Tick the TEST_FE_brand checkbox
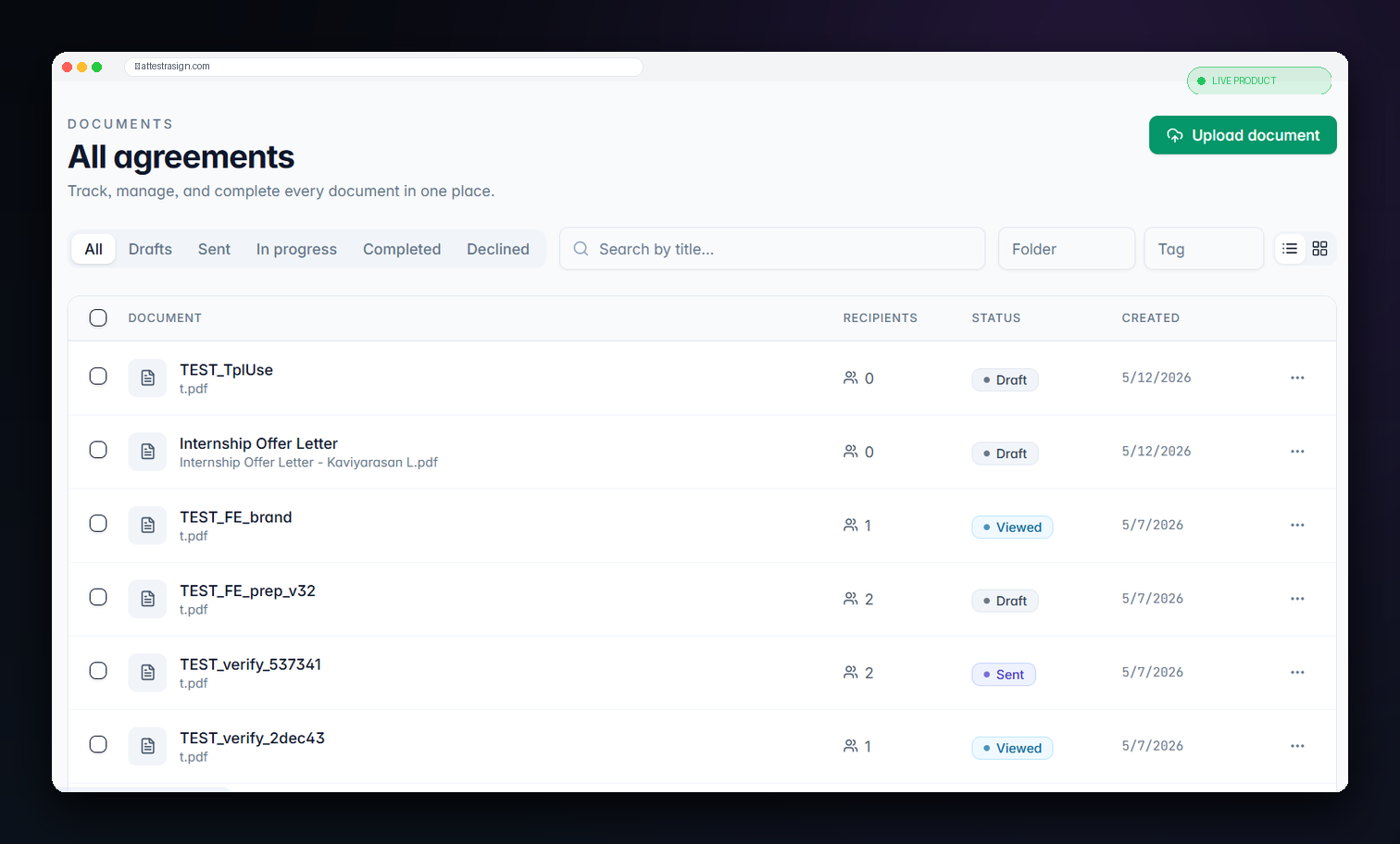1400x844 pixels. tap(98, 523)
